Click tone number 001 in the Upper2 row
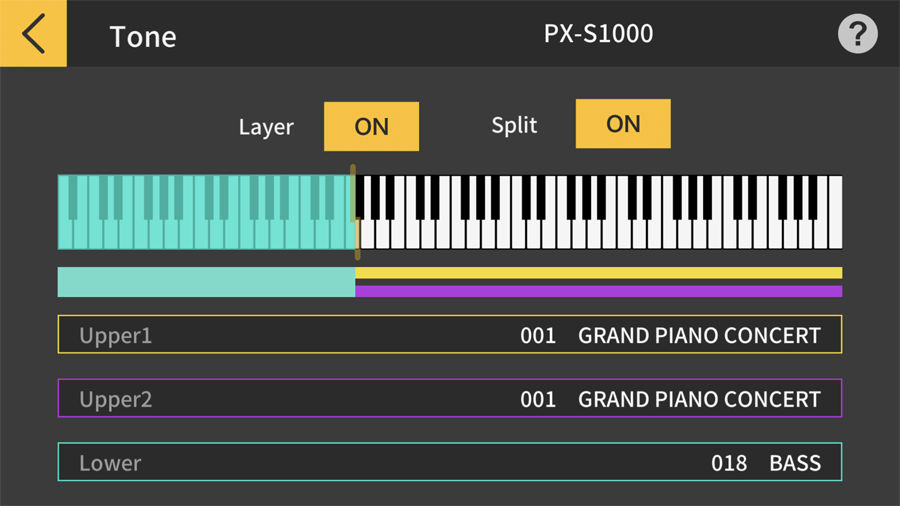 [538, 400]
